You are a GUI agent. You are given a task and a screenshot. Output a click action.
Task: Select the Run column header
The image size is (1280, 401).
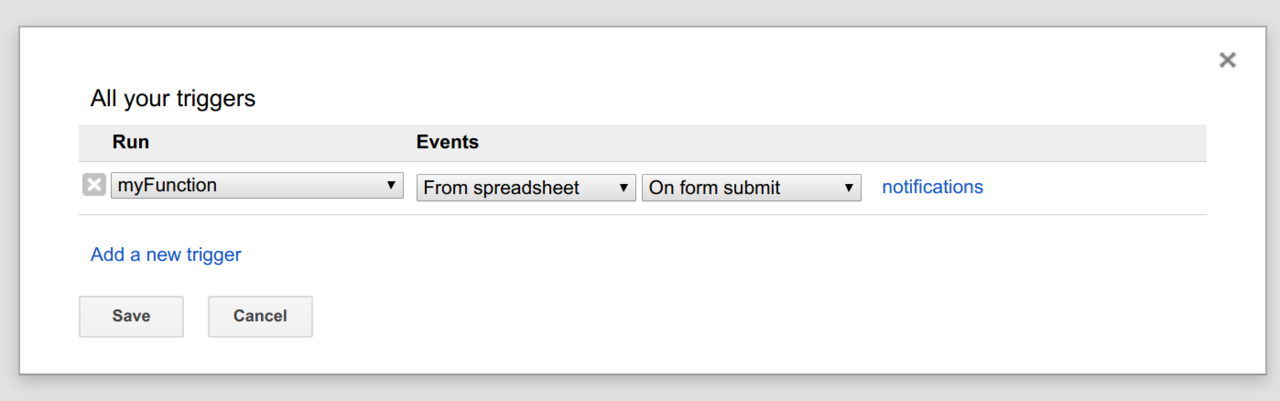tap(131, 142)
